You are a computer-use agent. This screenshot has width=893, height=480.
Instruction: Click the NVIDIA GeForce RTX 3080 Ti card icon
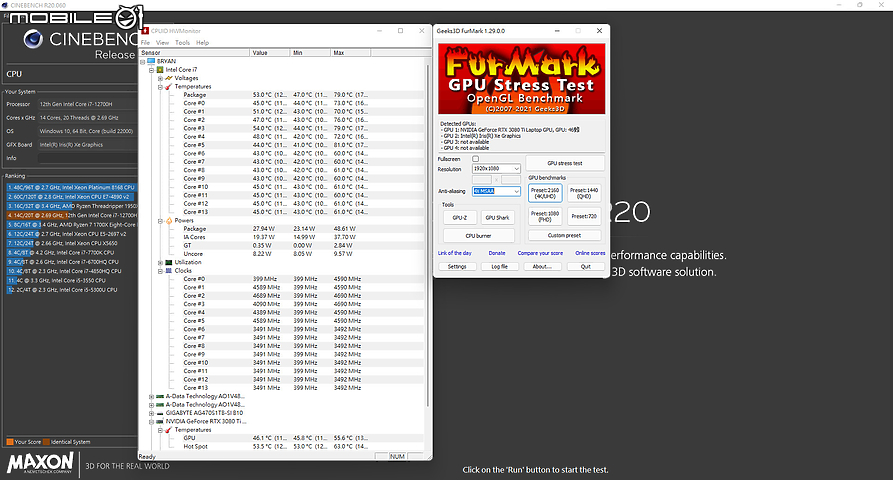pyautogui.click(x=160, y=421)
